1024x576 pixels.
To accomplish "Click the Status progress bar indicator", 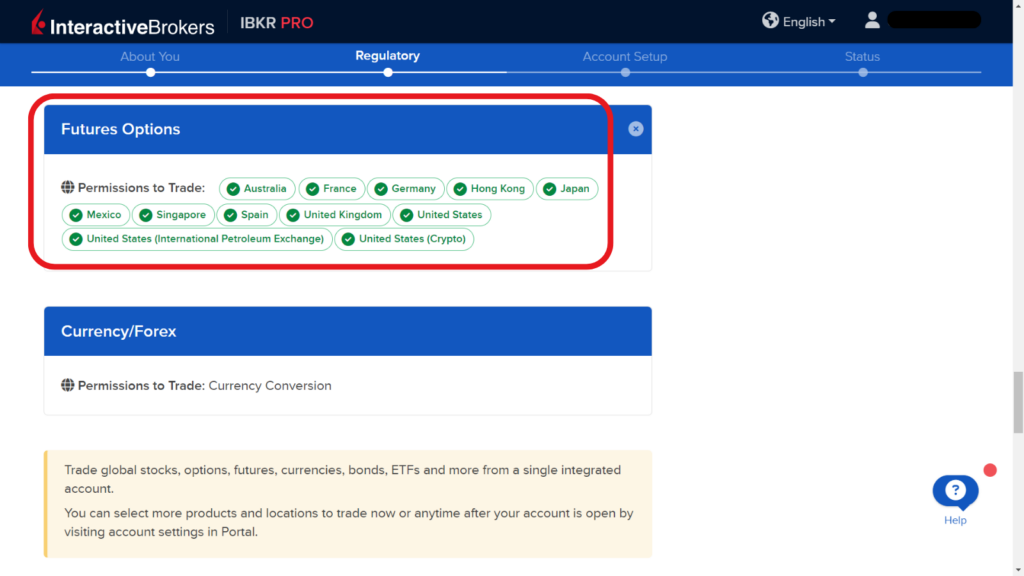I will click(x=862, y=72).
